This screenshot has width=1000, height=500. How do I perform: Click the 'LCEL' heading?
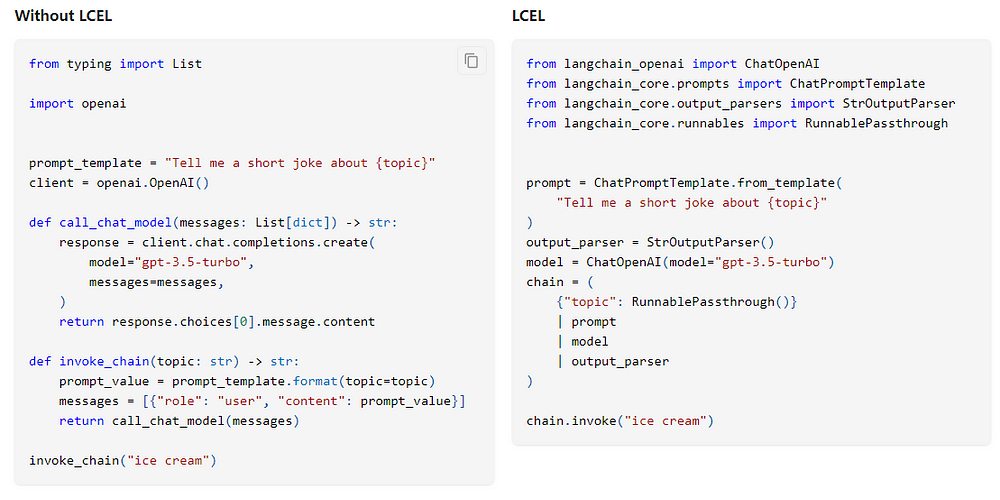coord(528,17)
